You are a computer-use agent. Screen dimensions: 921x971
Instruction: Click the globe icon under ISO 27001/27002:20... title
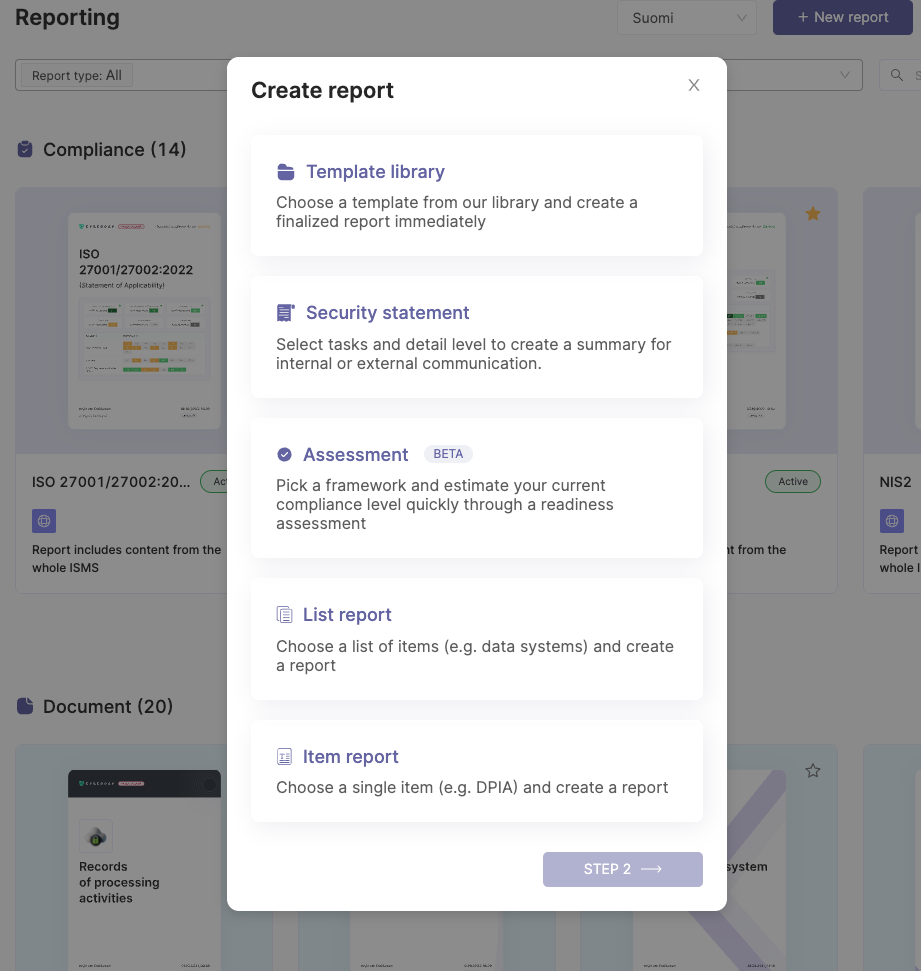(x=44, y=521)
